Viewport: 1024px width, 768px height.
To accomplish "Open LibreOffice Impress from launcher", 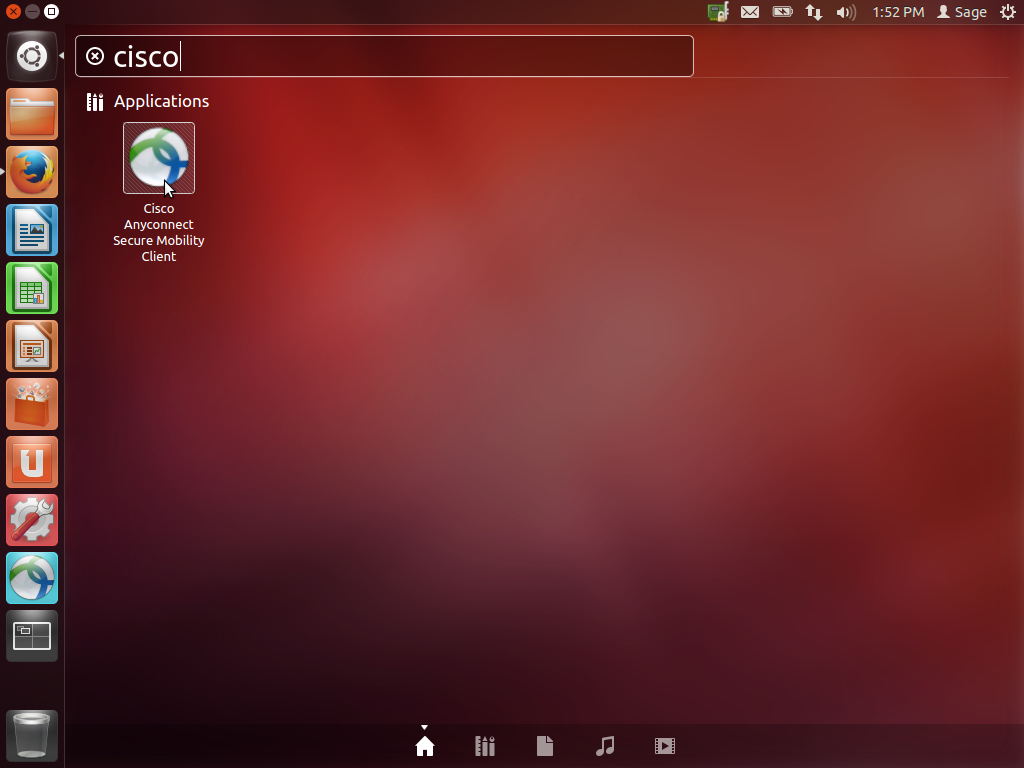I will pyautogui.click(x=32, y=346).
